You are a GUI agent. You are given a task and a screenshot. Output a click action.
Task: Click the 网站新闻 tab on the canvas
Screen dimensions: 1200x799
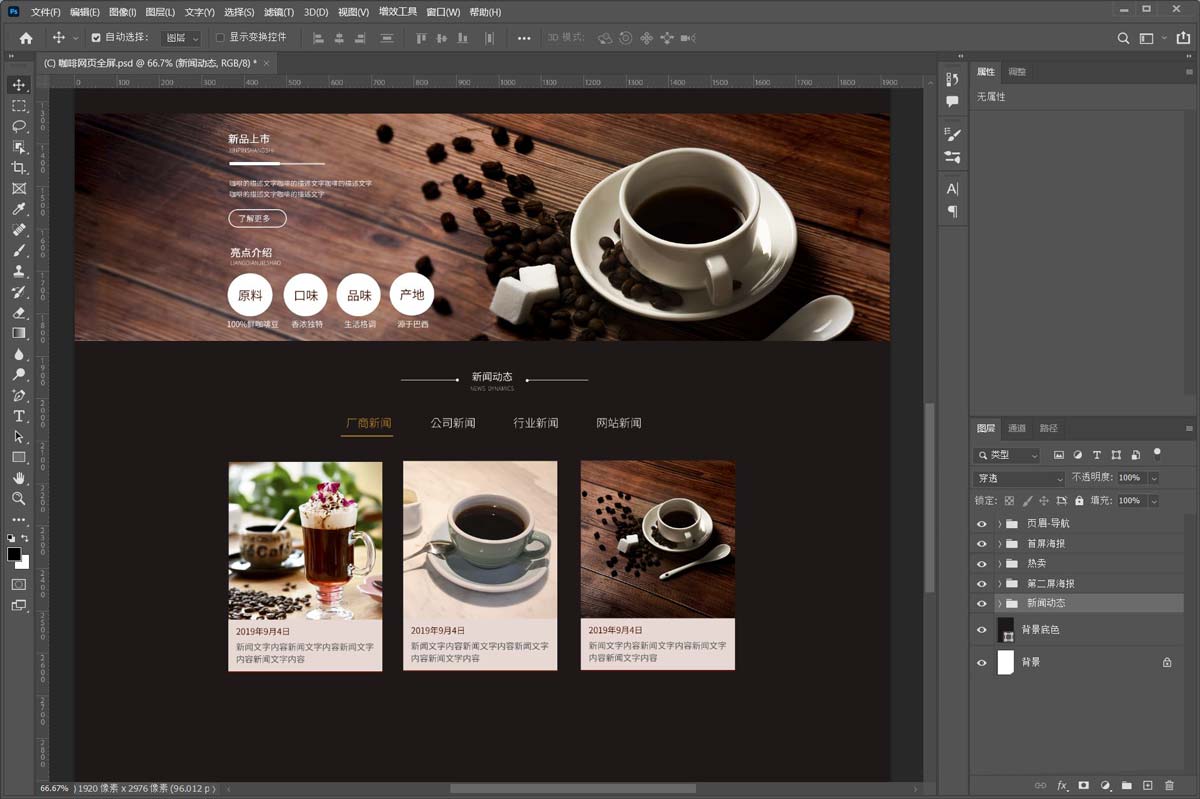click(619, 423)
